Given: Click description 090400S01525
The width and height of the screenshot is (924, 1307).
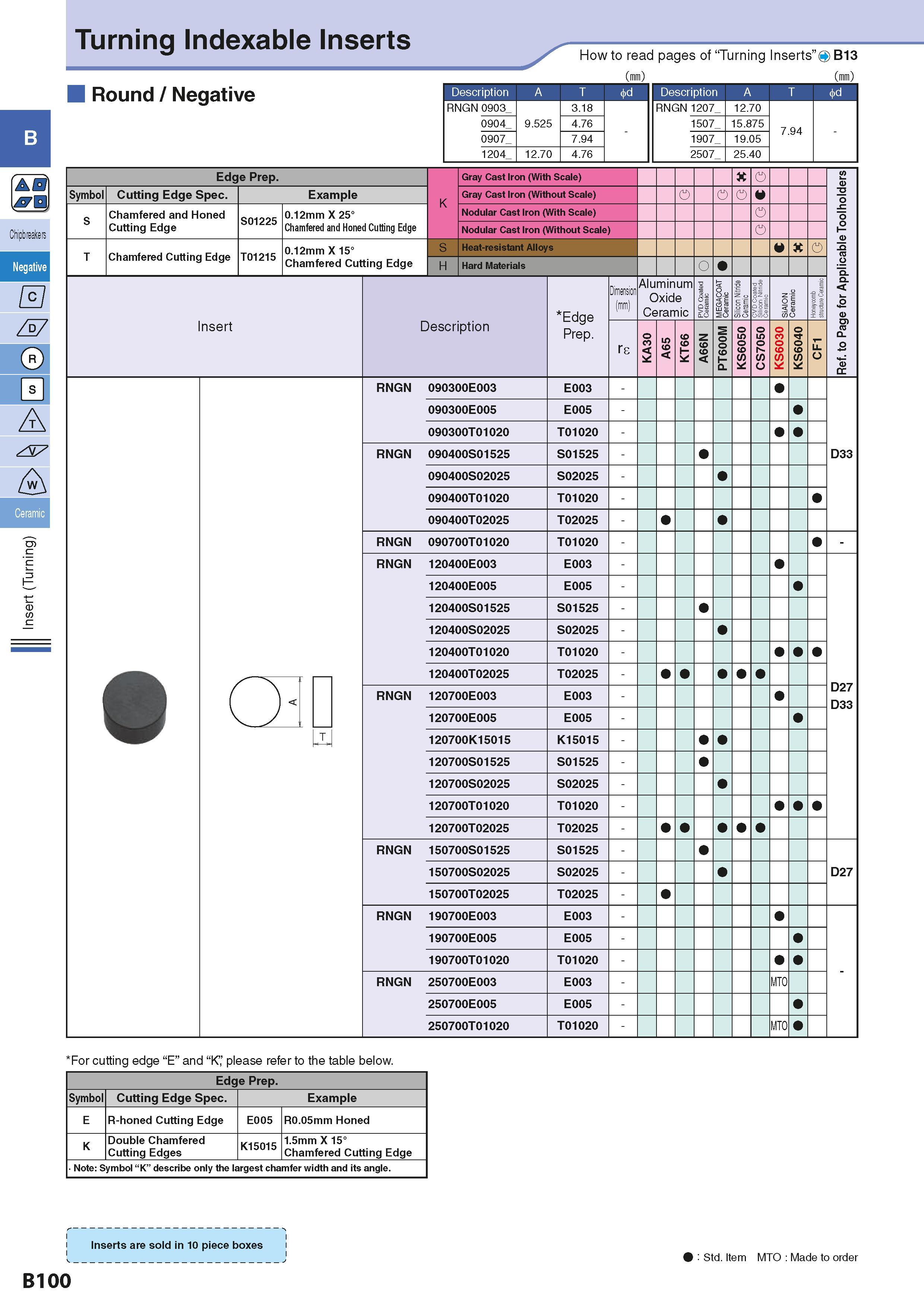Looking at the screenshot, I should (x=469, y=454).
